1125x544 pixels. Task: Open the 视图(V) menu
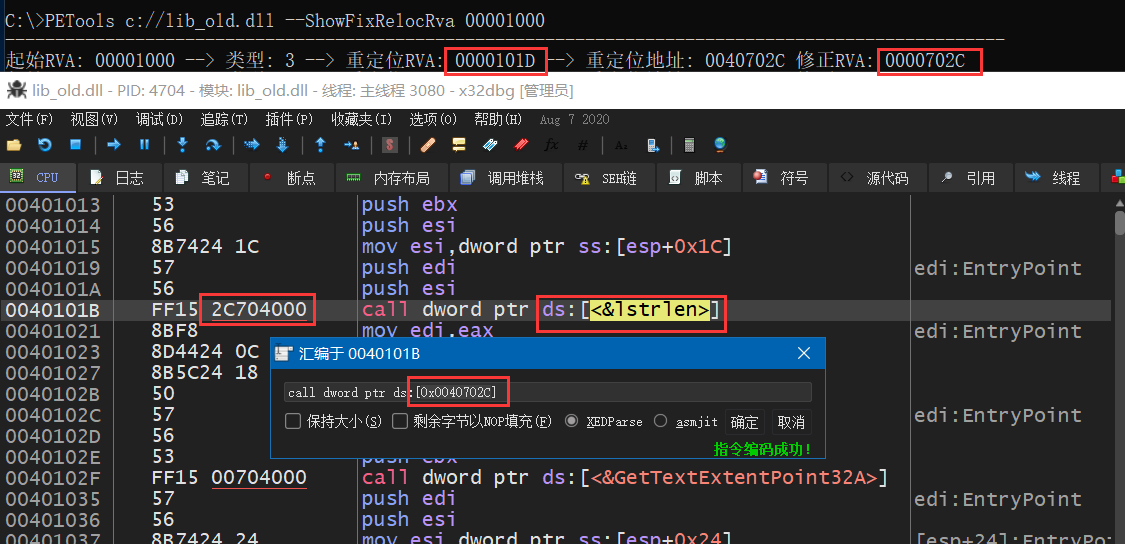click(x=94, y=119)
